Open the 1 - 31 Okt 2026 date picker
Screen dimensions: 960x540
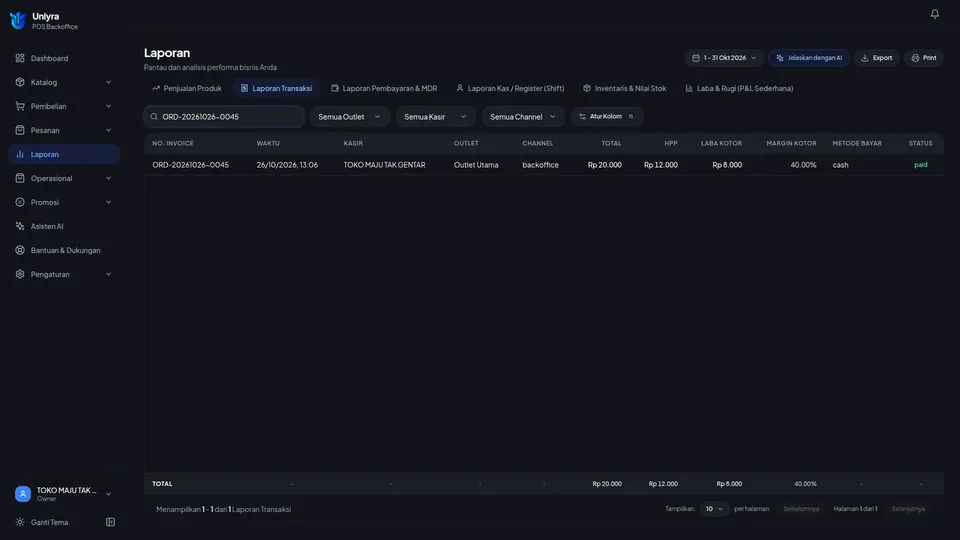click(724, 58)
